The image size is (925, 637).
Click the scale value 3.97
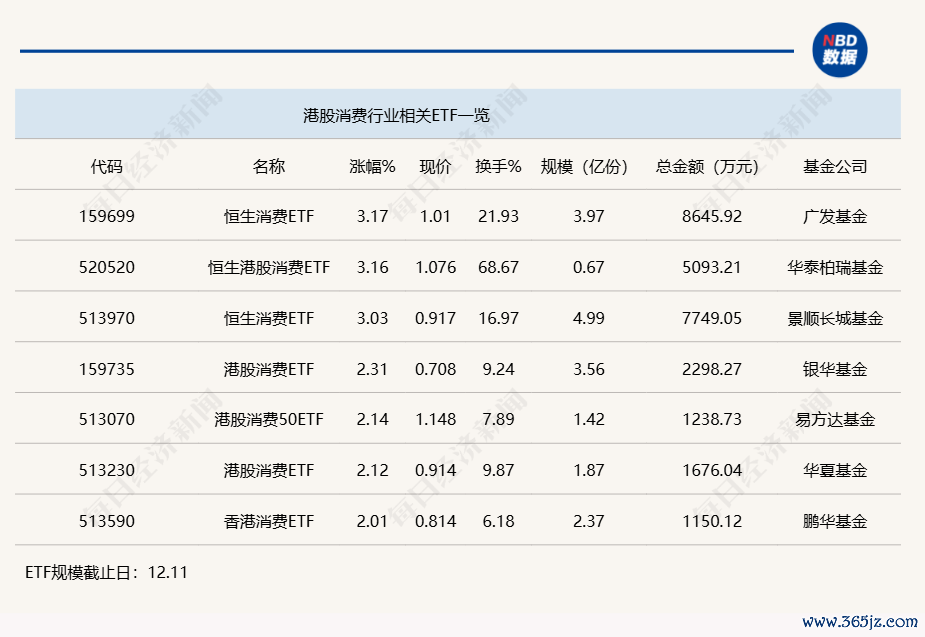[589, 216]
